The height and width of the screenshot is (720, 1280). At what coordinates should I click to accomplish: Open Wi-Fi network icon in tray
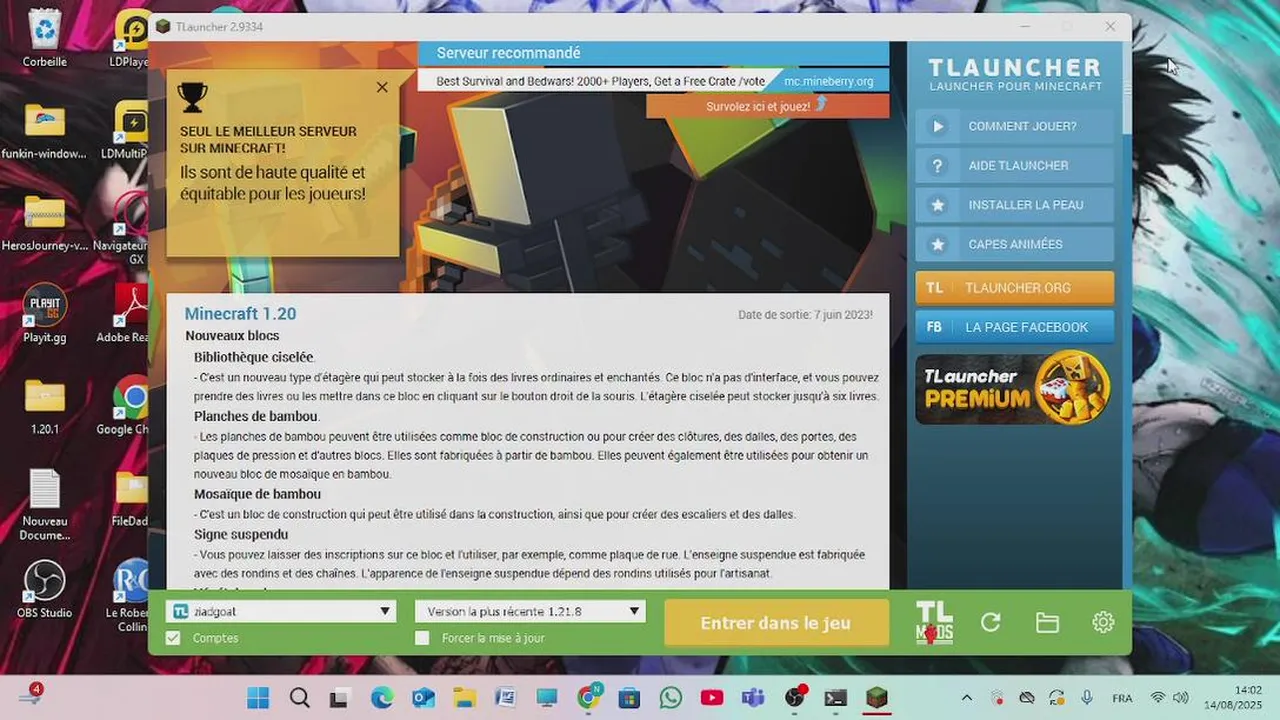(1158, 698)
